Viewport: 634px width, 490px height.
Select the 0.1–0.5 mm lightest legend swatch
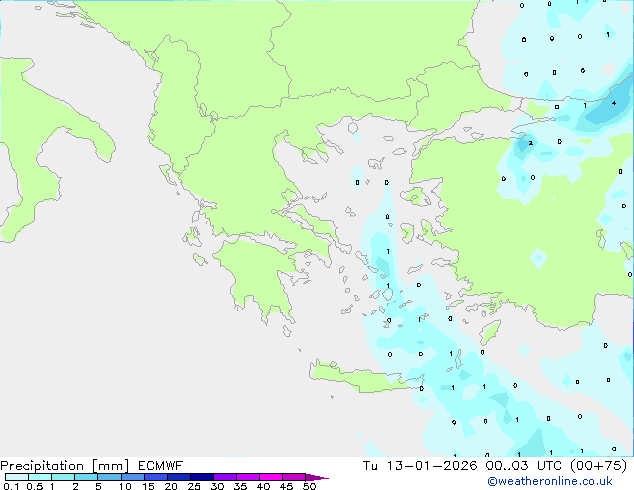point(17,477)
